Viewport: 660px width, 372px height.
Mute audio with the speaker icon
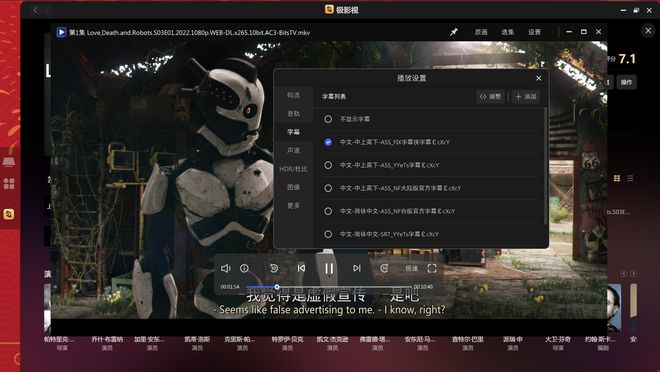(x=226, y=268)
